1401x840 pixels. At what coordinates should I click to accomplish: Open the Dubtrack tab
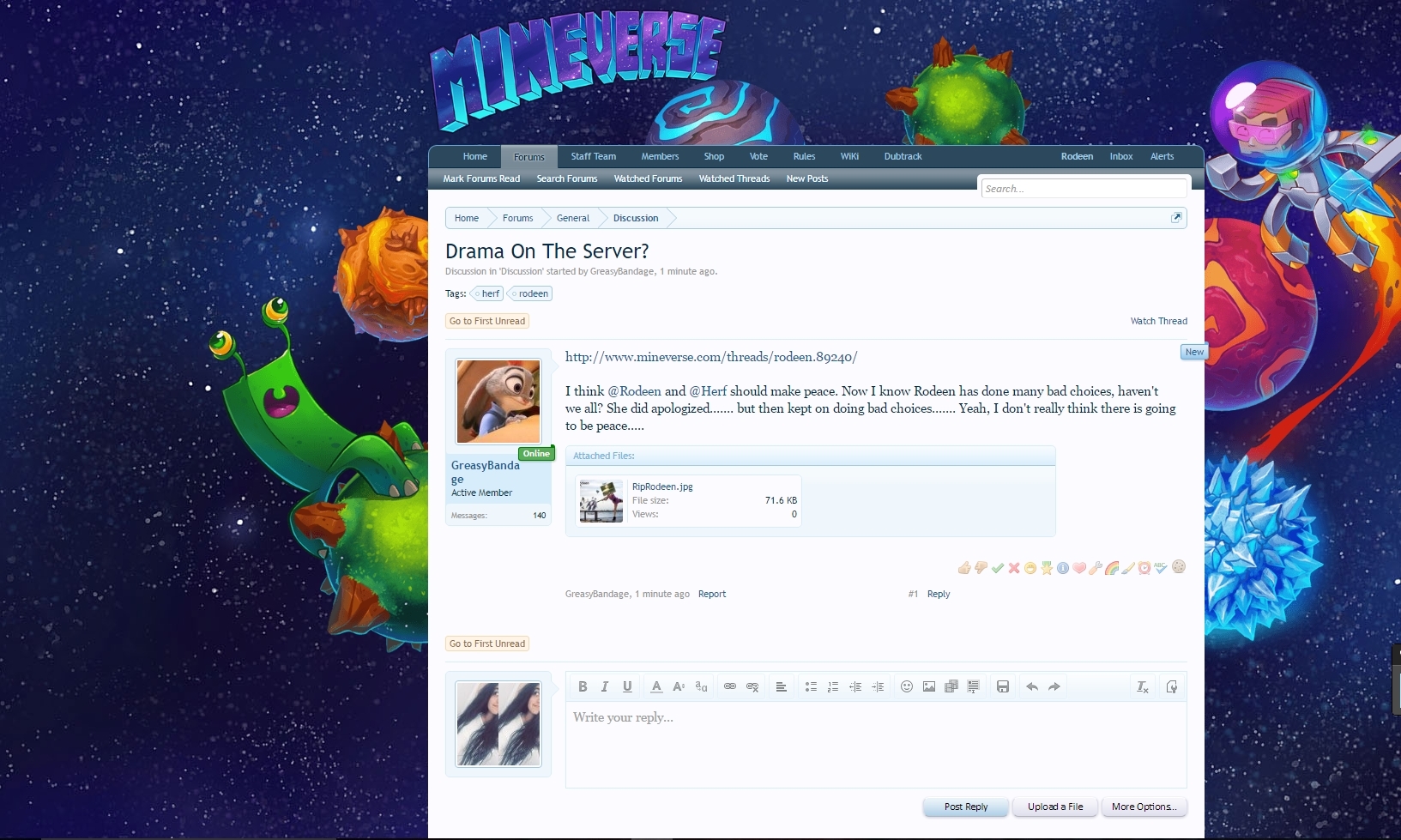(903, 156)
